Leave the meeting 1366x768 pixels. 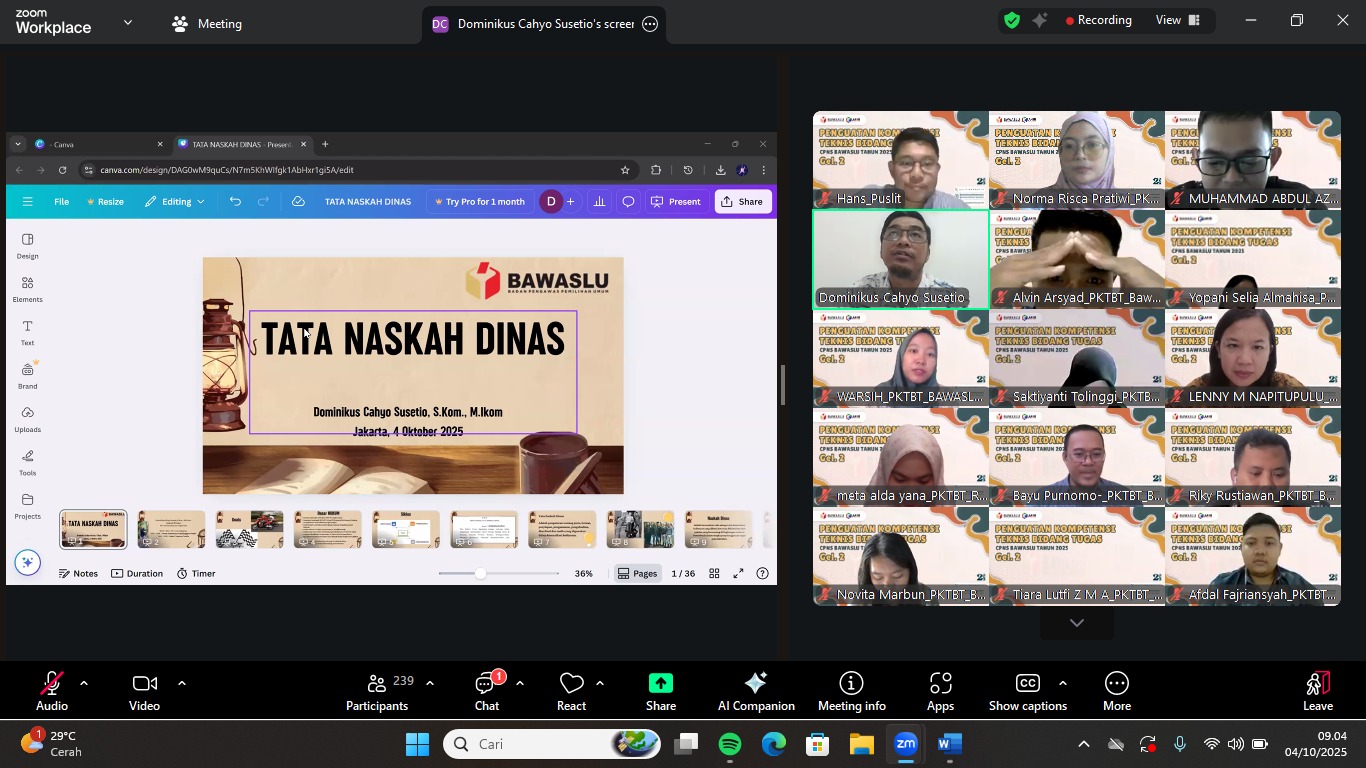1317,691
